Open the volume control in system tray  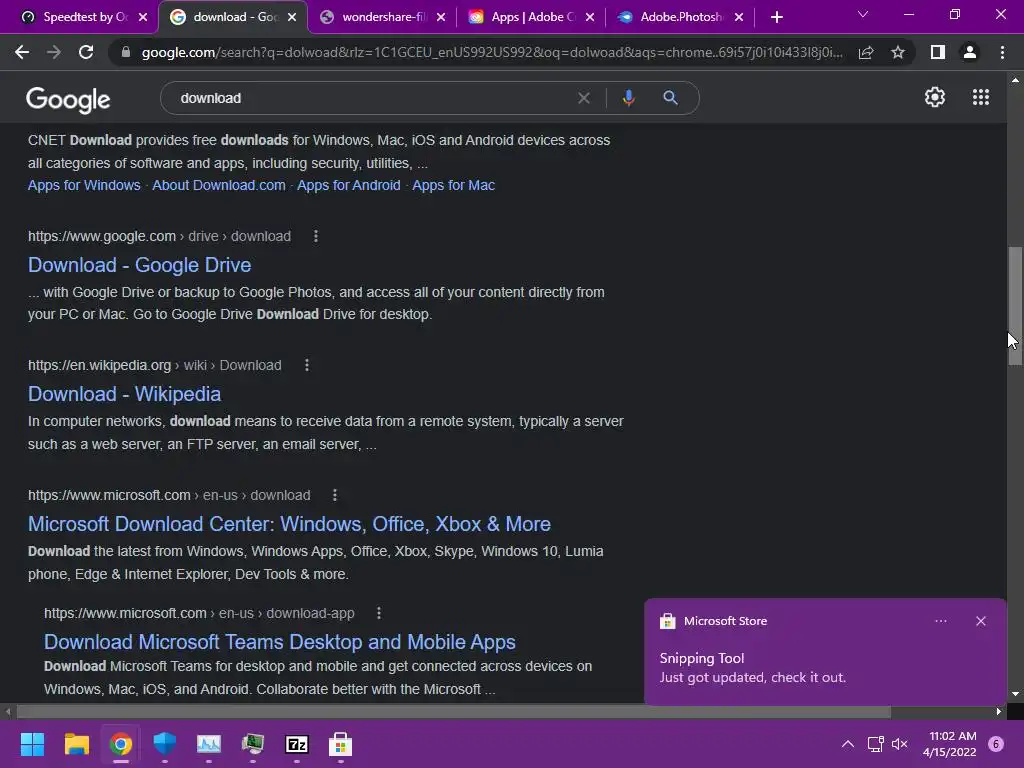pyautogui.click(x=899, y=744)
